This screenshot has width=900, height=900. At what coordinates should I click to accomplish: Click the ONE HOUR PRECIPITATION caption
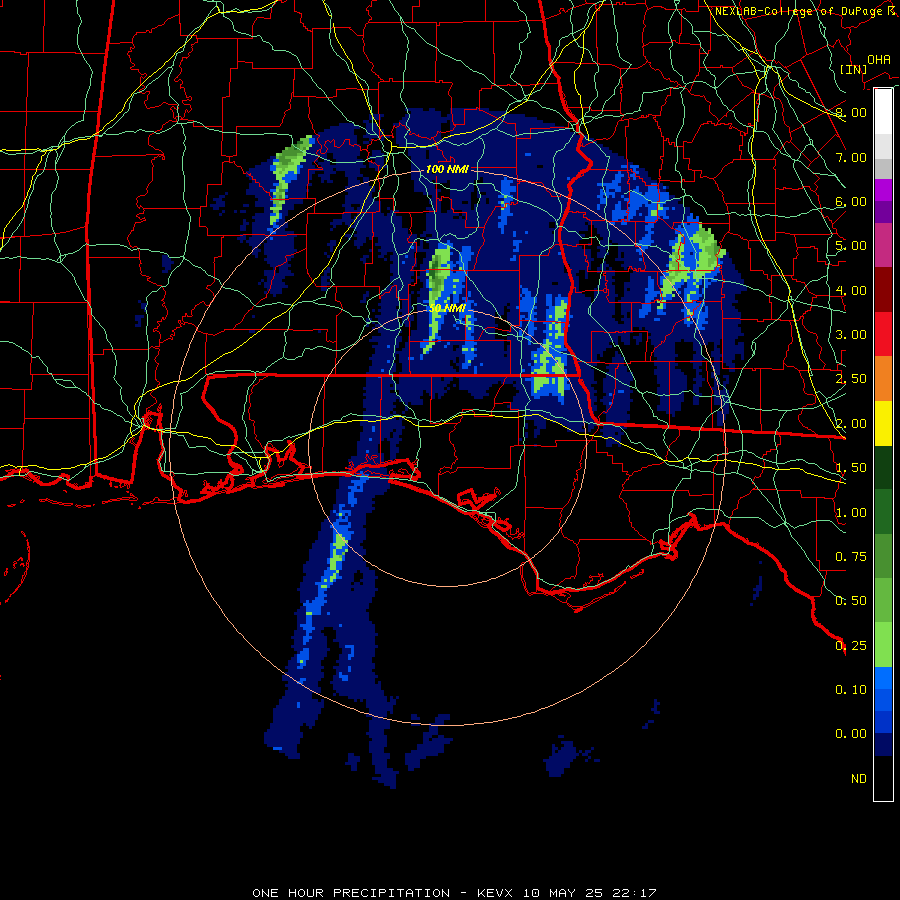[351, 893]
